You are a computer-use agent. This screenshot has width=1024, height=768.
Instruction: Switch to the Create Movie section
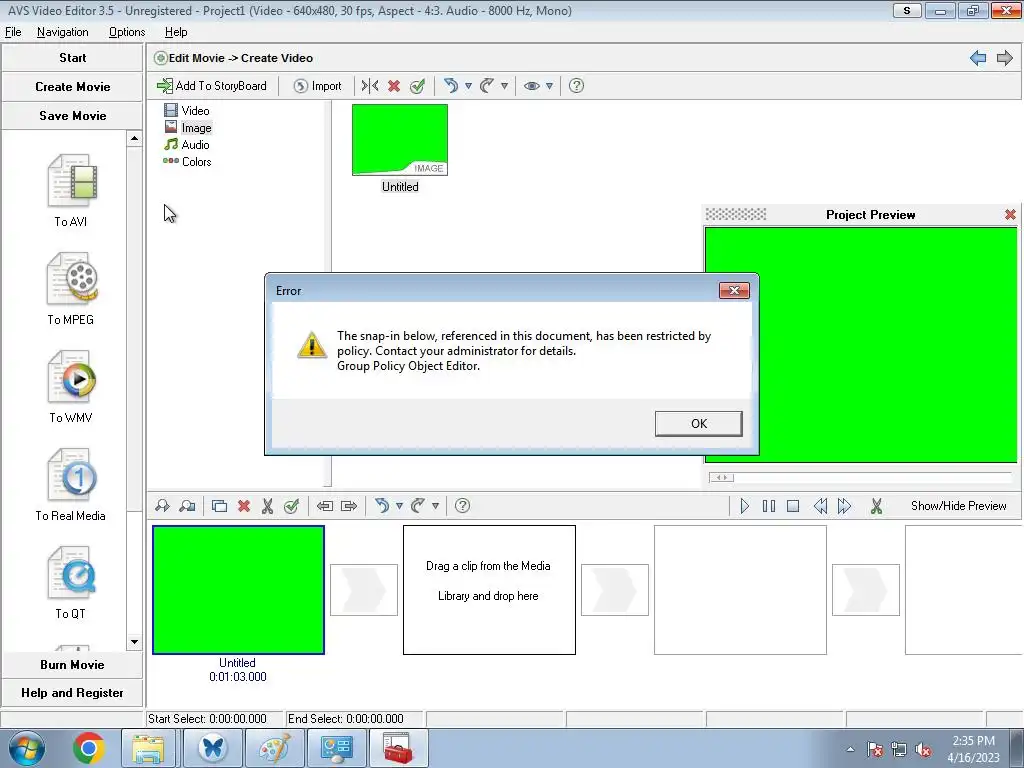(72, 86)
